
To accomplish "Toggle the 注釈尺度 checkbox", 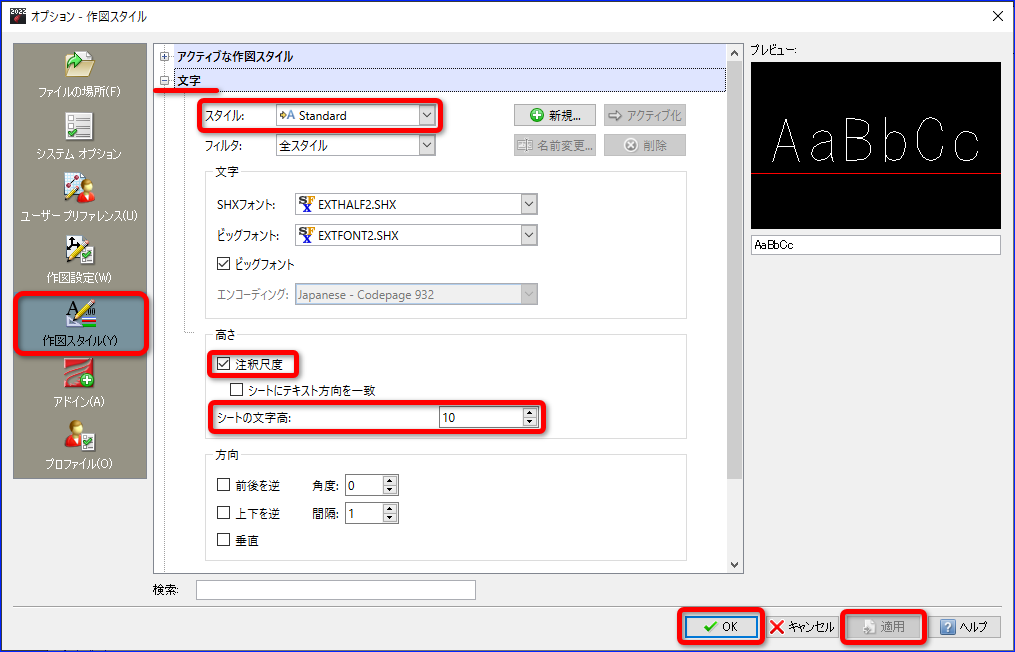I will pos(224,364).
